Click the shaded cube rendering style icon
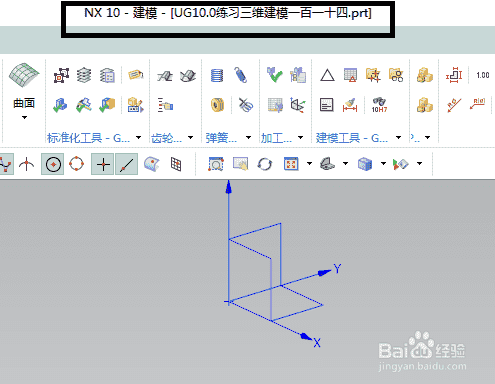495x384 pixels. point(365,164)
